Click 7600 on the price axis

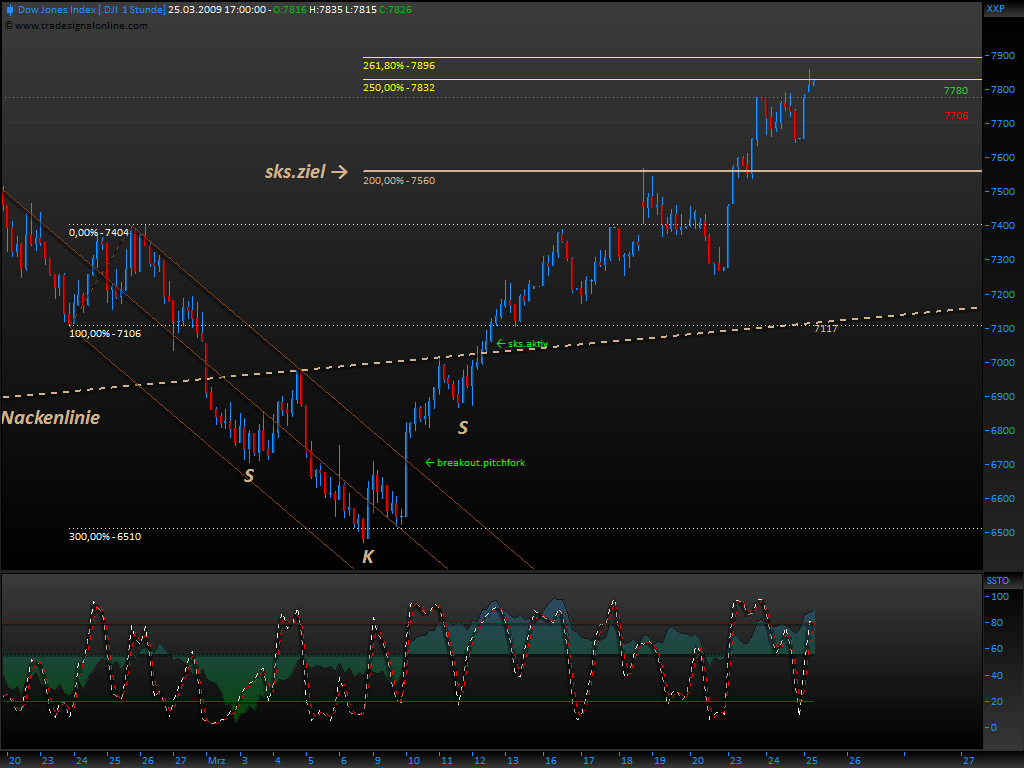1002,157
